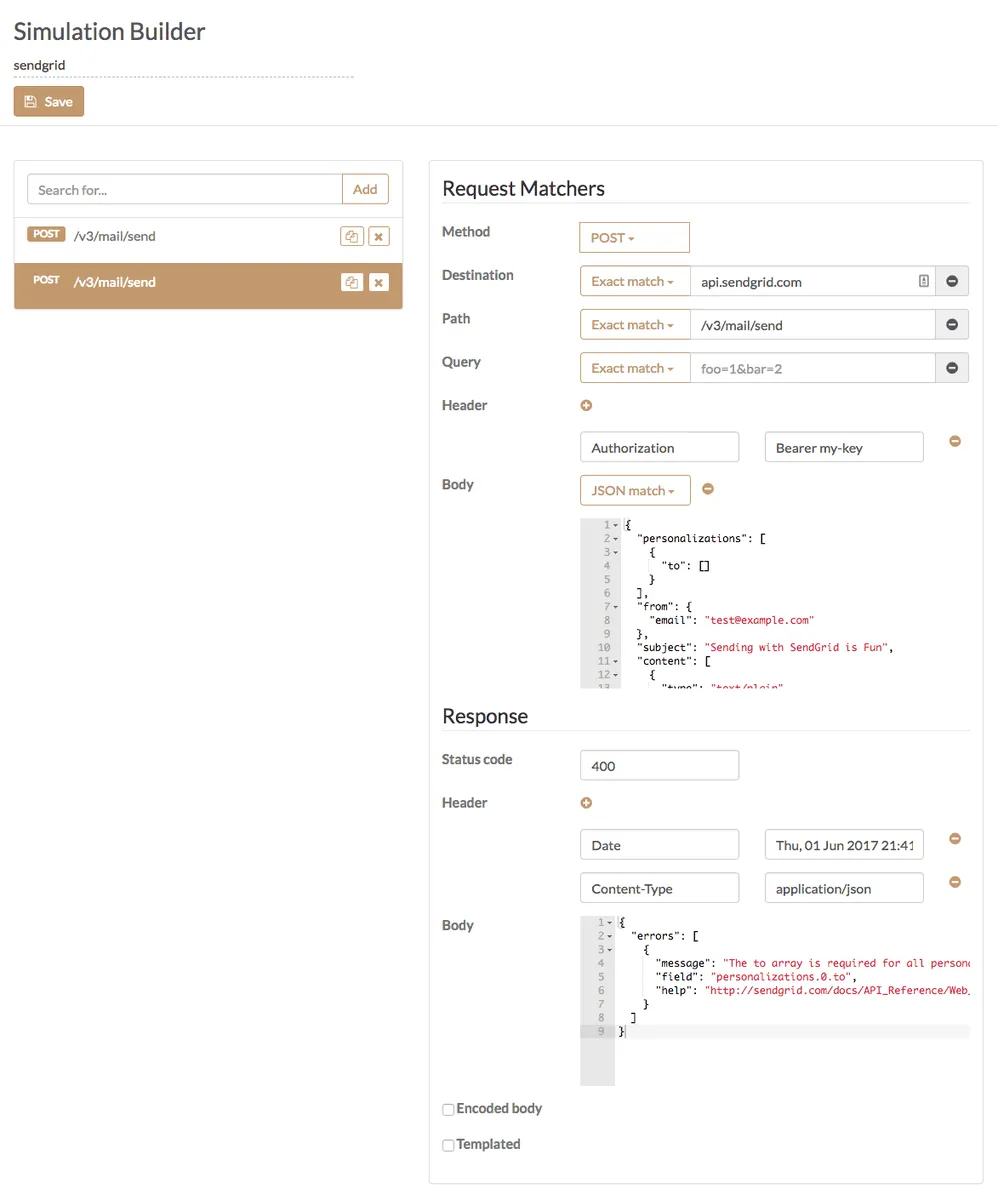The height and width of the screenshot is (1200, 998).
Task: Add a new simulation endpoint
Action: [364, 189]
